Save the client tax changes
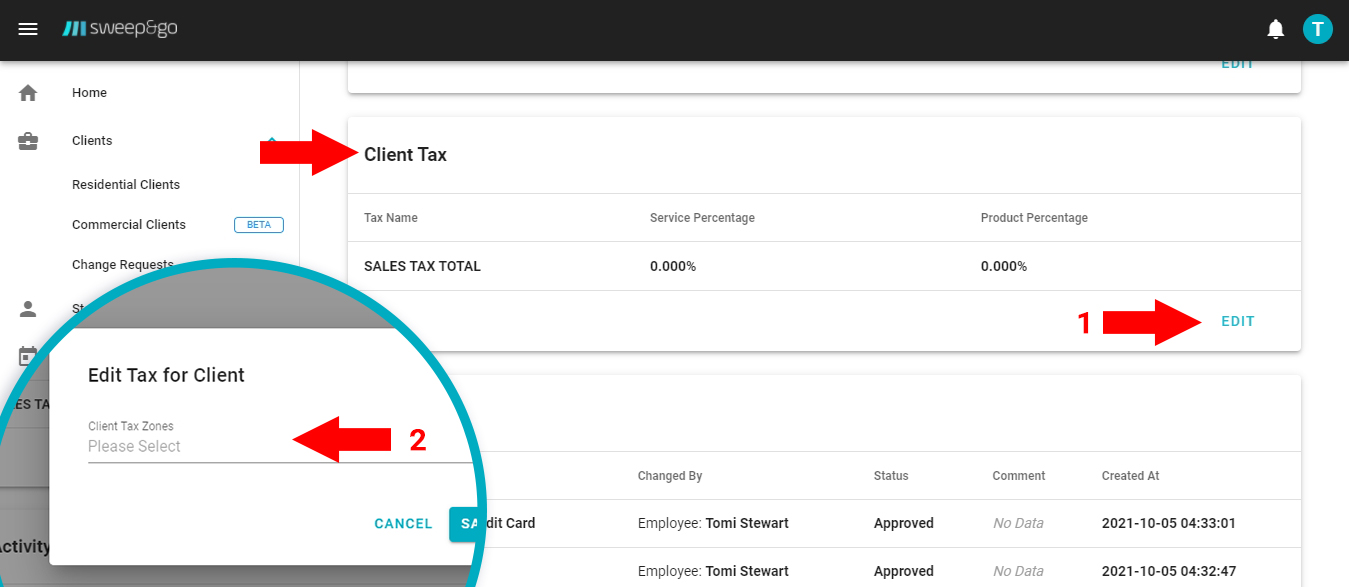Image resolution: width=1349 pixels, height=587 pixels. click(466, 523)
